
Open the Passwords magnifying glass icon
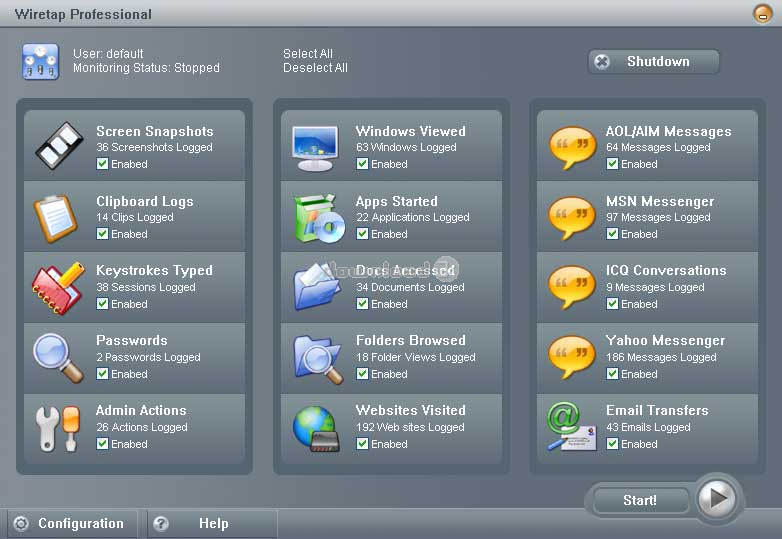(x=58, y=358)
